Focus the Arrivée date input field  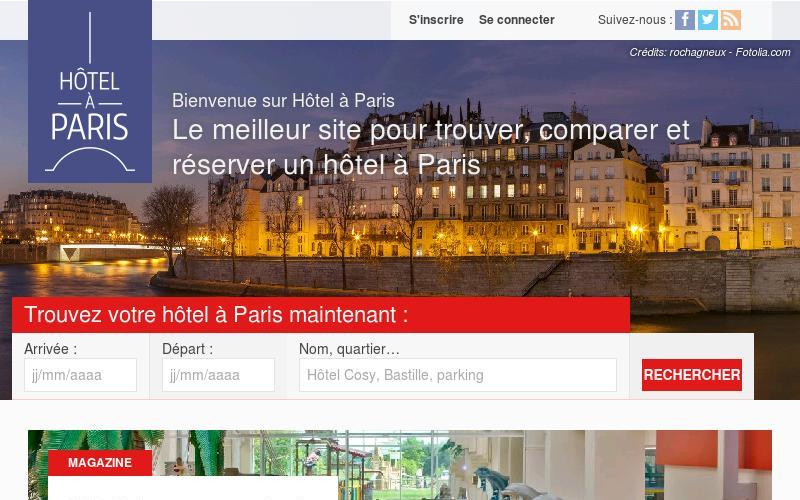click(x=81, y=375)
